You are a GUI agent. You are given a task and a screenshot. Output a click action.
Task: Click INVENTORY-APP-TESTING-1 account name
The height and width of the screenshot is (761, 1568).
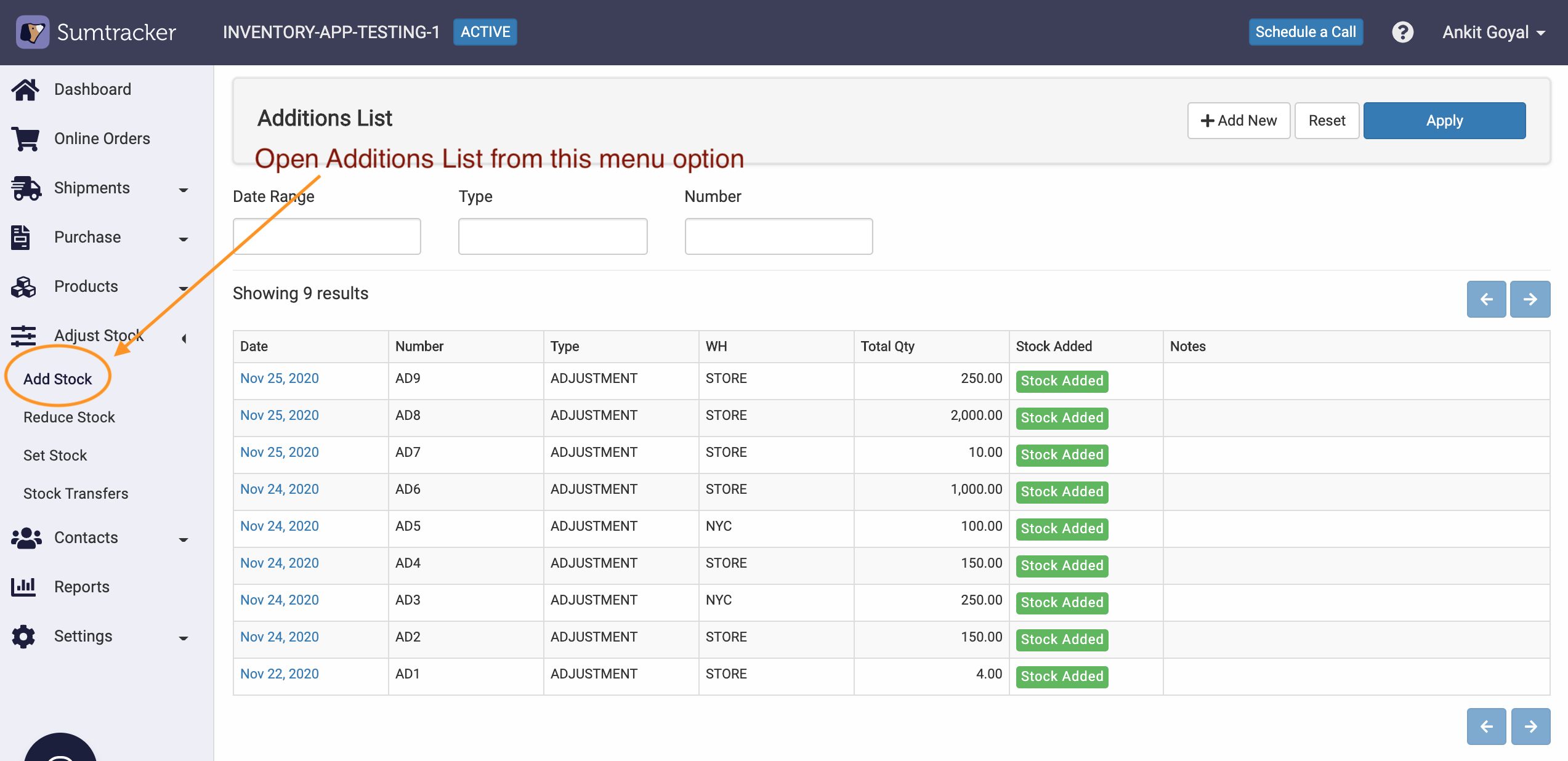click(x=331, y=32)
